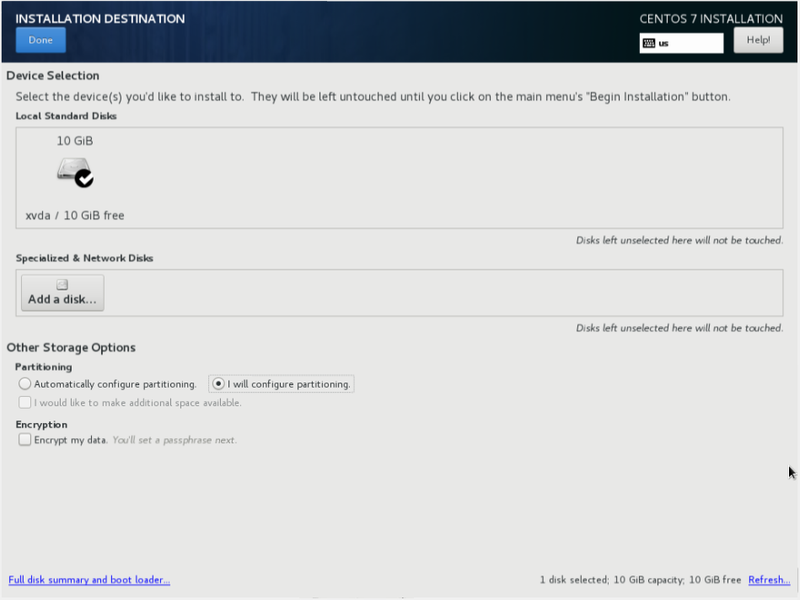The width and height of the screenshot is (800, 600).
Task: Select the xvda hard disk icon
Action: click(x=72, y=171)
